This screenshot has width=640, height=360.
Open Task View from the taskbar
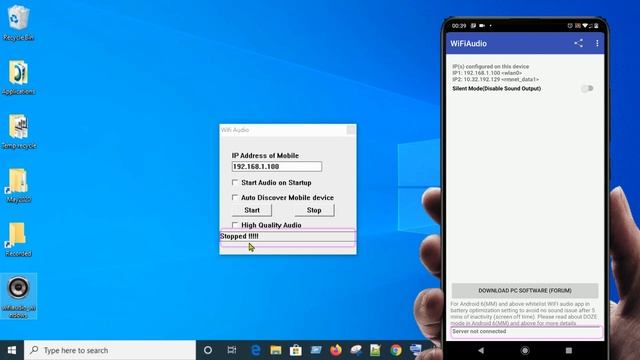point(232,350)
